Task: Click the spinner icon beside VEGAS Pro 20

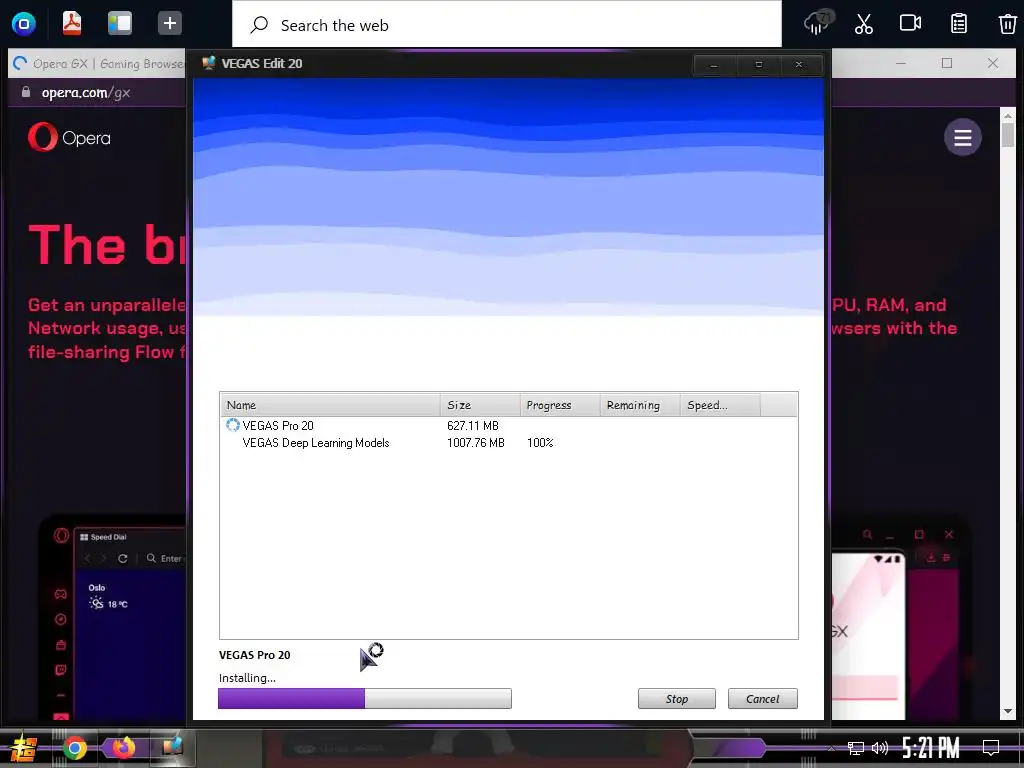Action: [x=232, y=425]
